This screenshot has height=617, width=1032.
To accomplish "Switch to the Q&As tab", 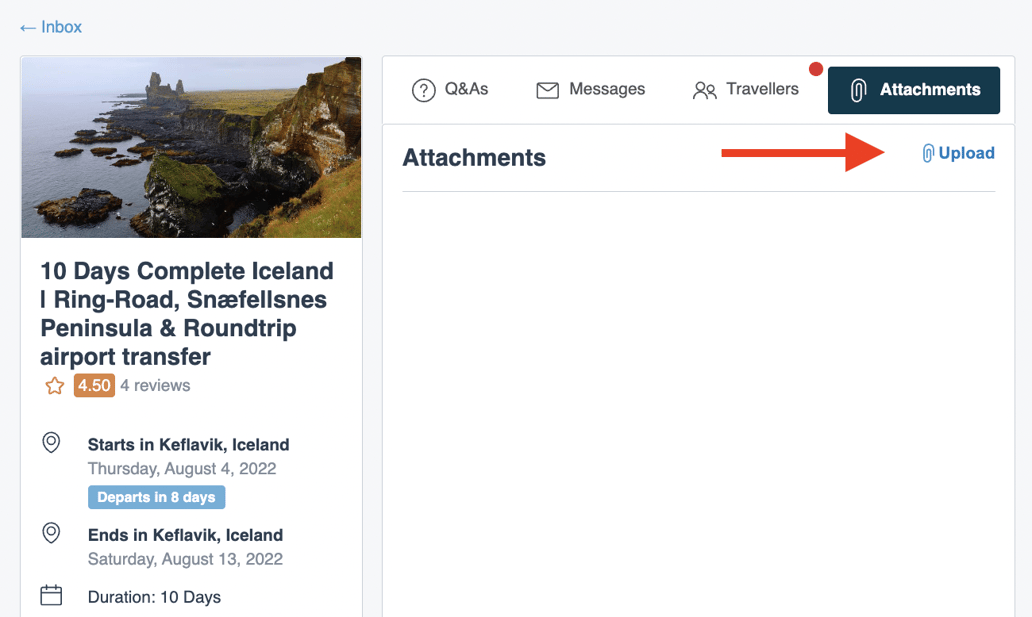I will 450,90.
